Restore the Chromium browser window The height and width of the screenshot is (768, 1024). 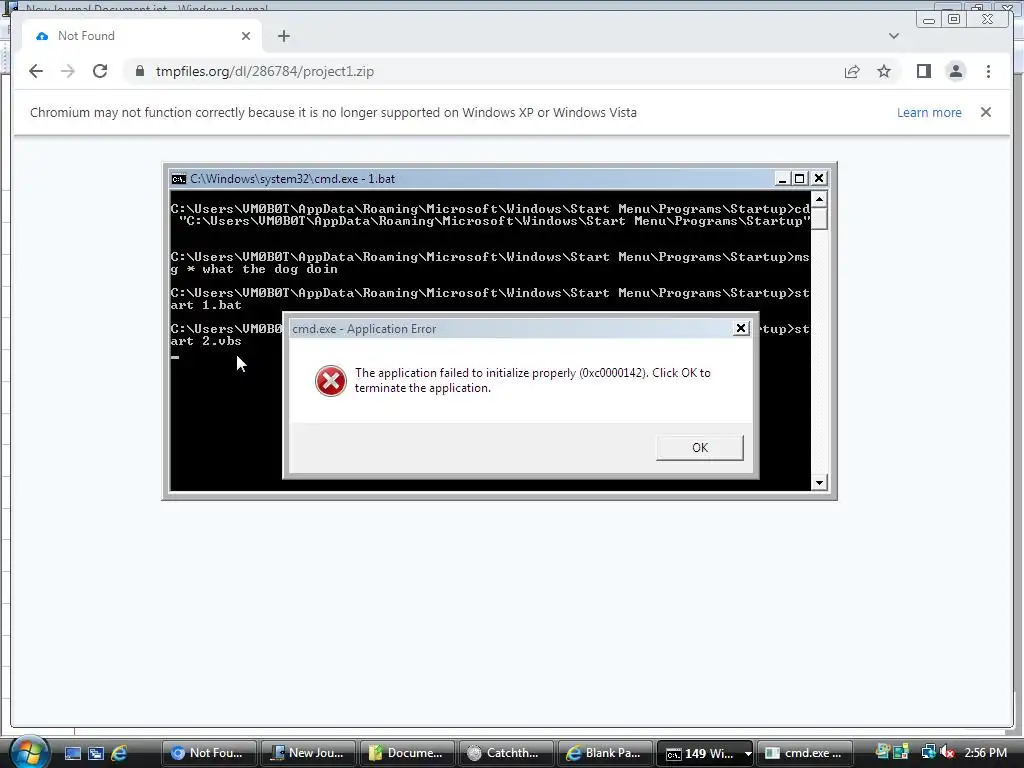954,20
